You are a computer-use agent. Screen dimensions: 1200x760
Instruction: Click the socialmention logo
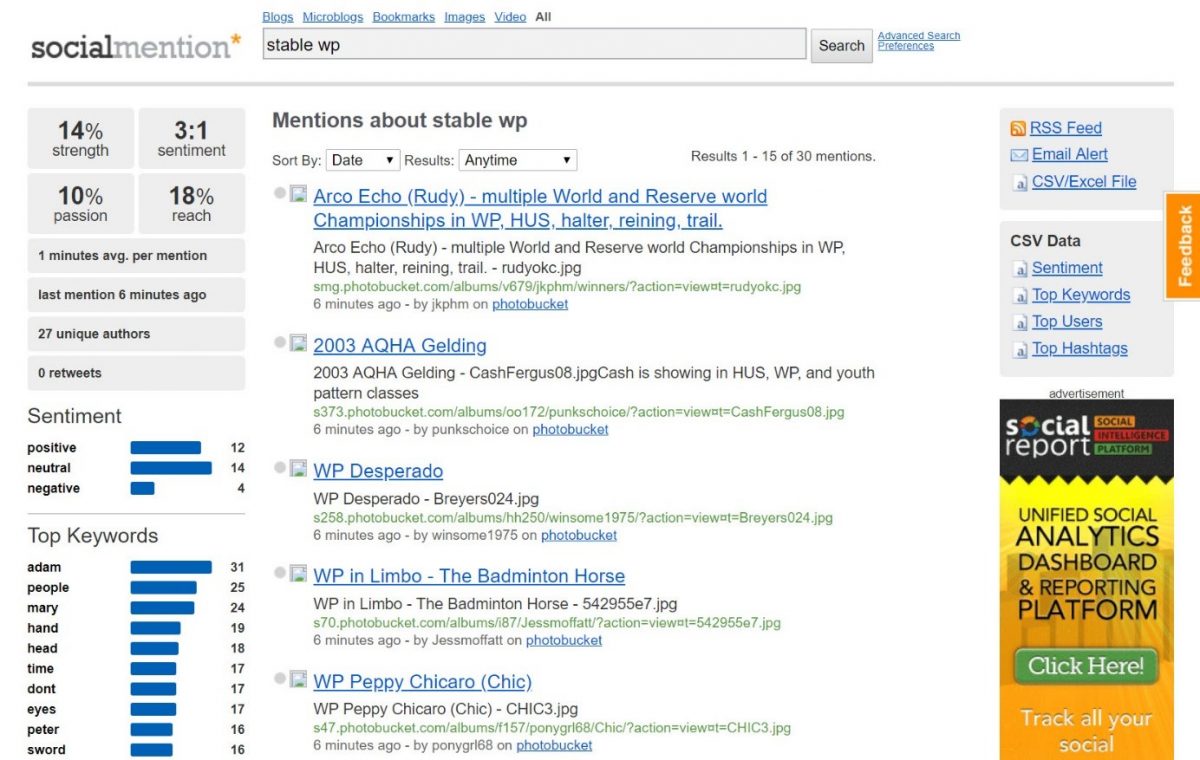pyautogui.click(x=136, y=45)
